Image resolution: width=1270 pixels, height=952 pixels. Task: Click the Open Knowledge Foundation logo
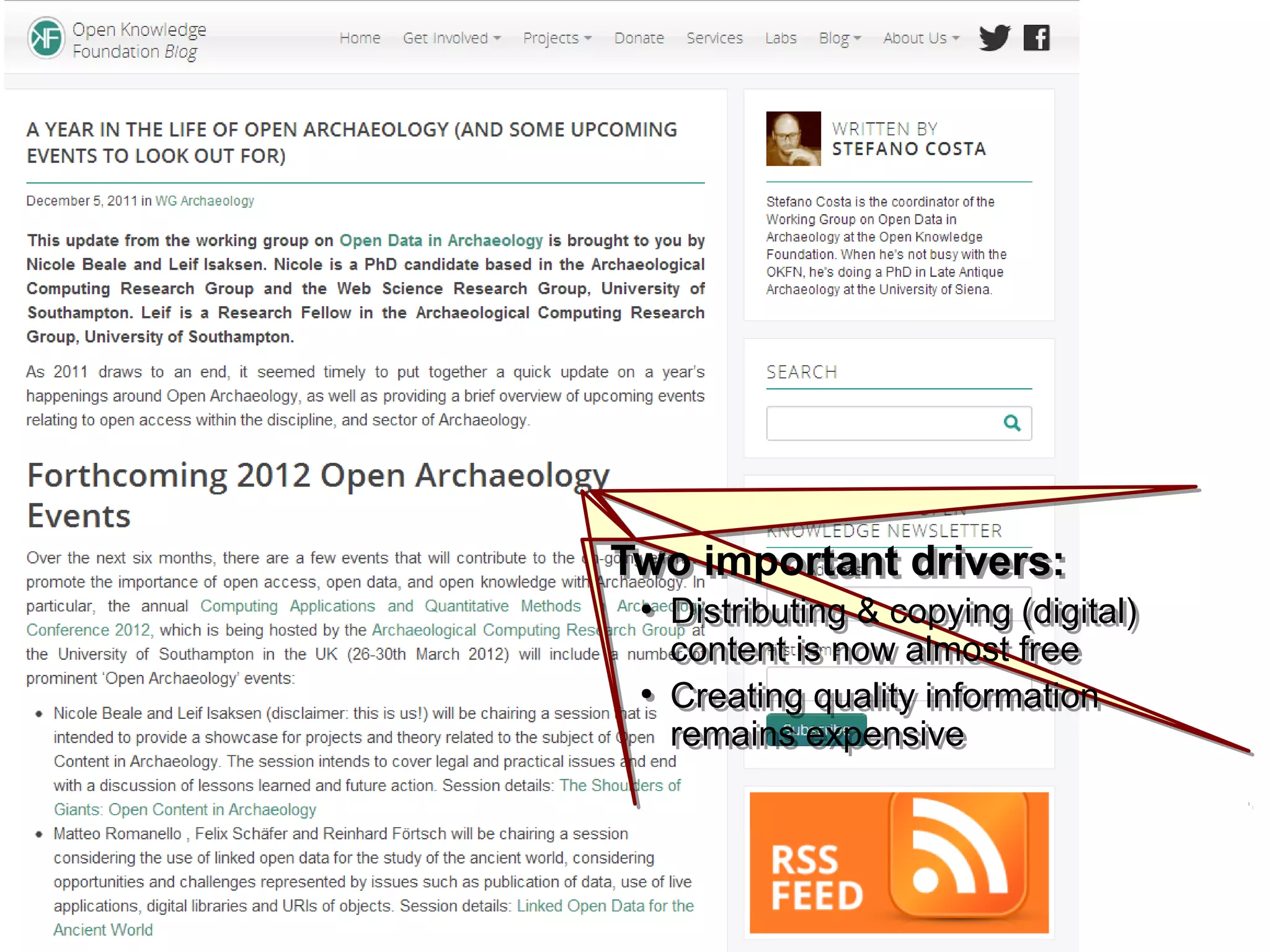pyautogui.click(x=47, y=38)
